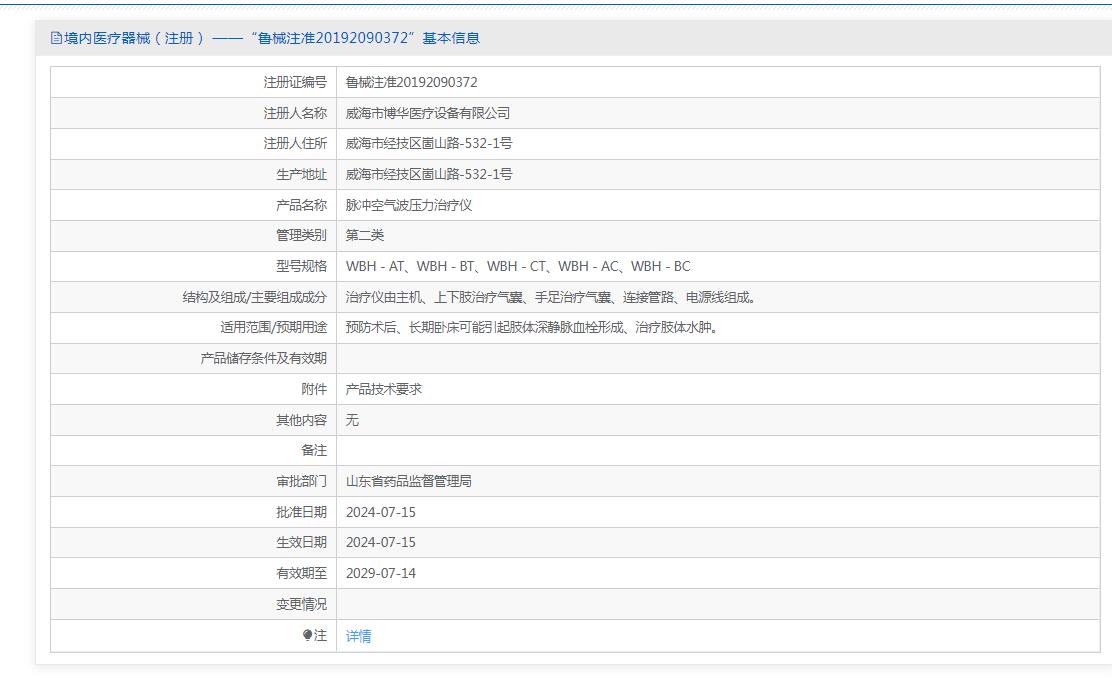
Task: Click the 产品技术要求 attachment text
Action: coord(384,389)
